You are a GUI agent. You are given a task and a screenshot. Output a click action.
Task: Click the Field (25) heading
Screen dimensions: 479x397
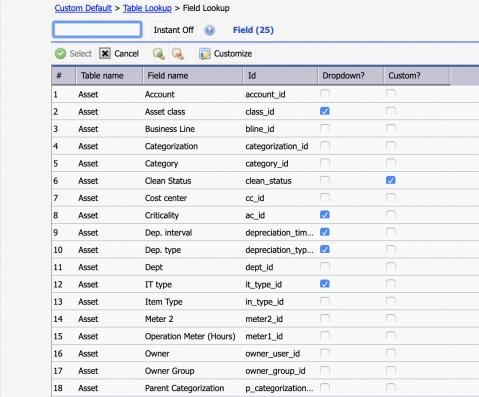pyautogui.click(x=253, y=30)
